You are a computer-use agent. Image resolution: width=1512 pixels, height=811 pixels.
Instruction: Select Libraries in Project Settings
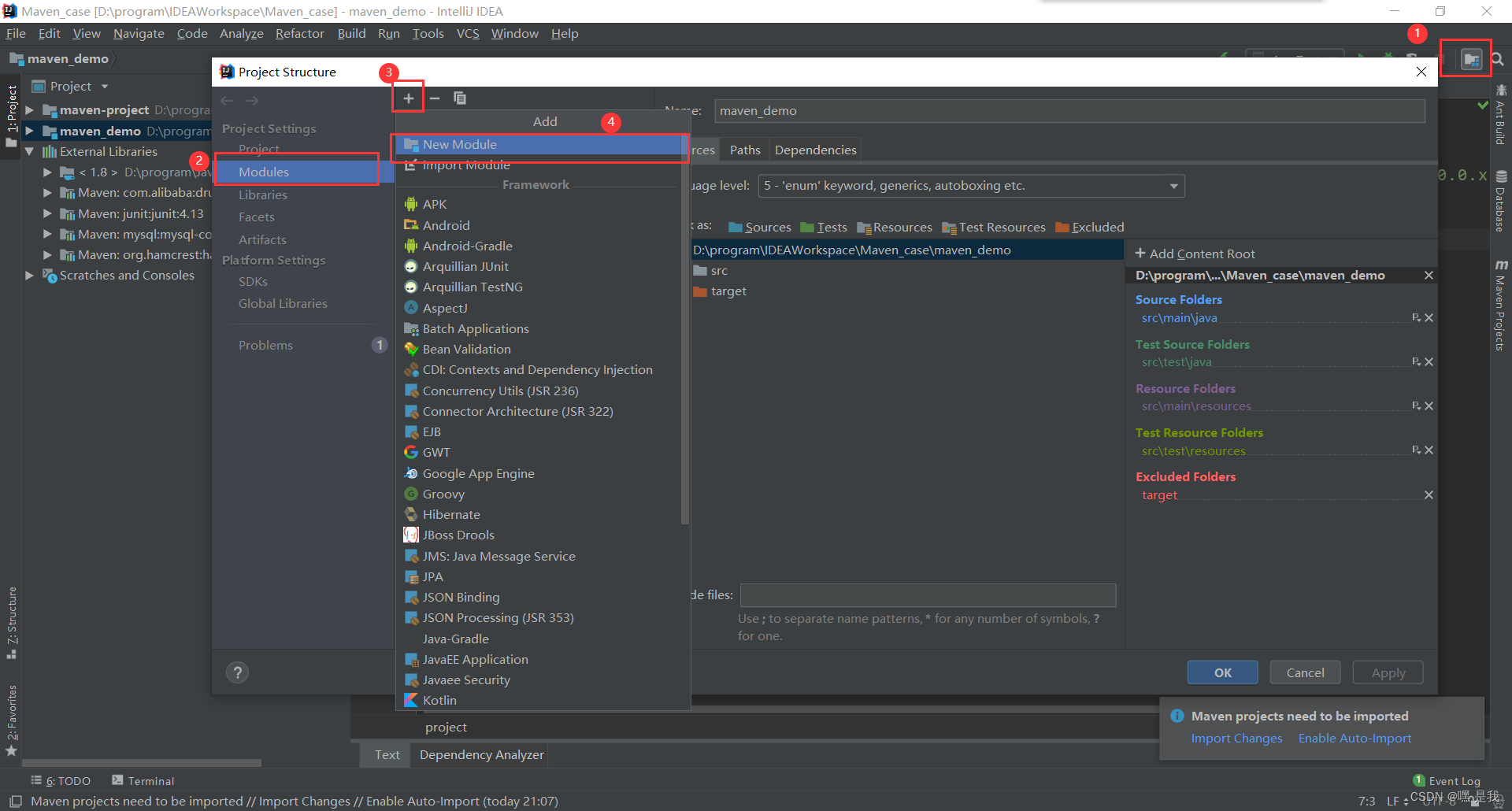(263, 194)
